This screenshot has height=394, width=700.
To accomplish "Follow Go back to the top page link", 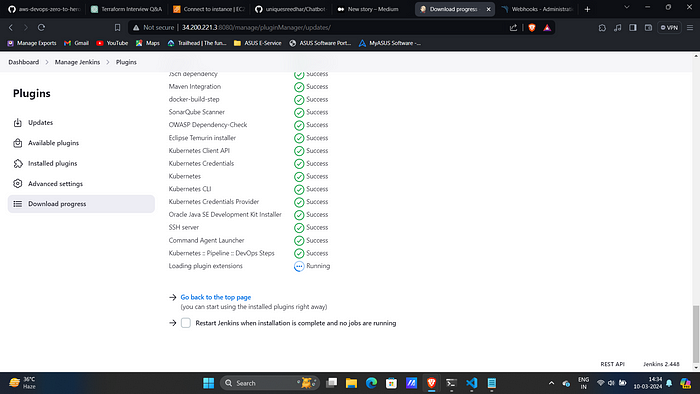I will pos(216,297).
